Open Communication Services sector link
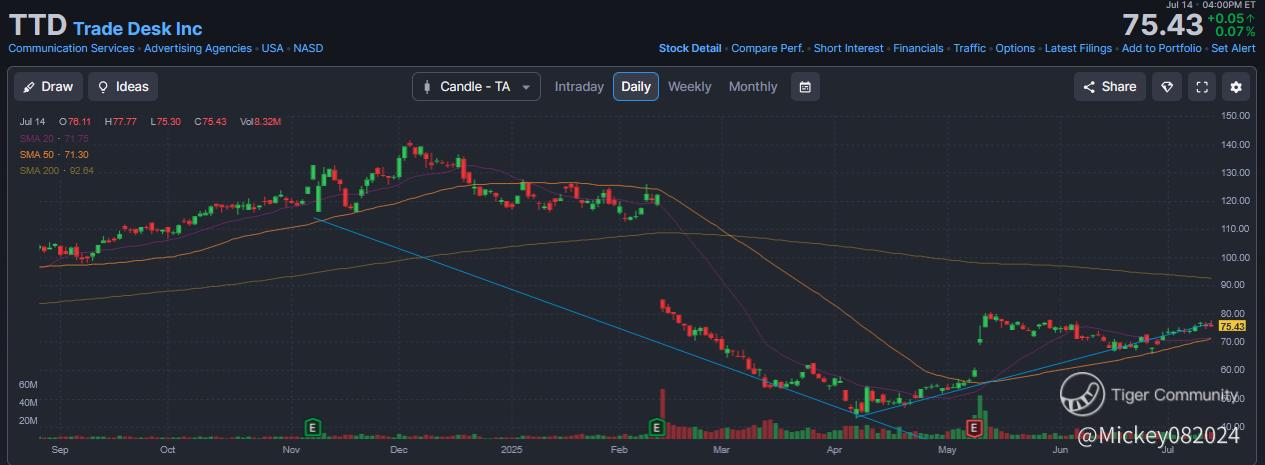This screenshot has width=1265, height=465. coord(71,48)
